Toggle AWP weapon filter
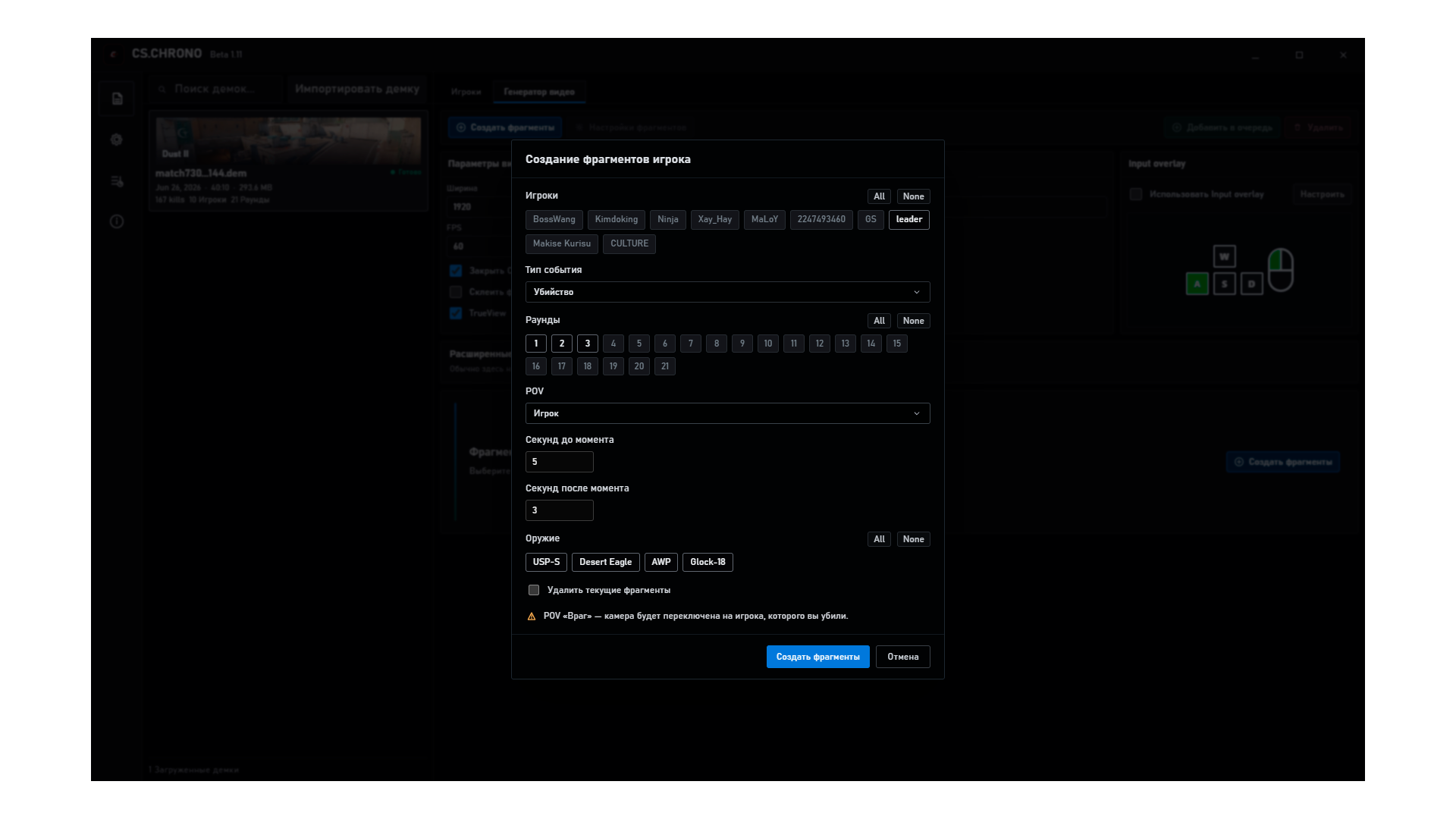Viewport: 1456px width, 819px height. pyautogui.click(x=661, y=563)
